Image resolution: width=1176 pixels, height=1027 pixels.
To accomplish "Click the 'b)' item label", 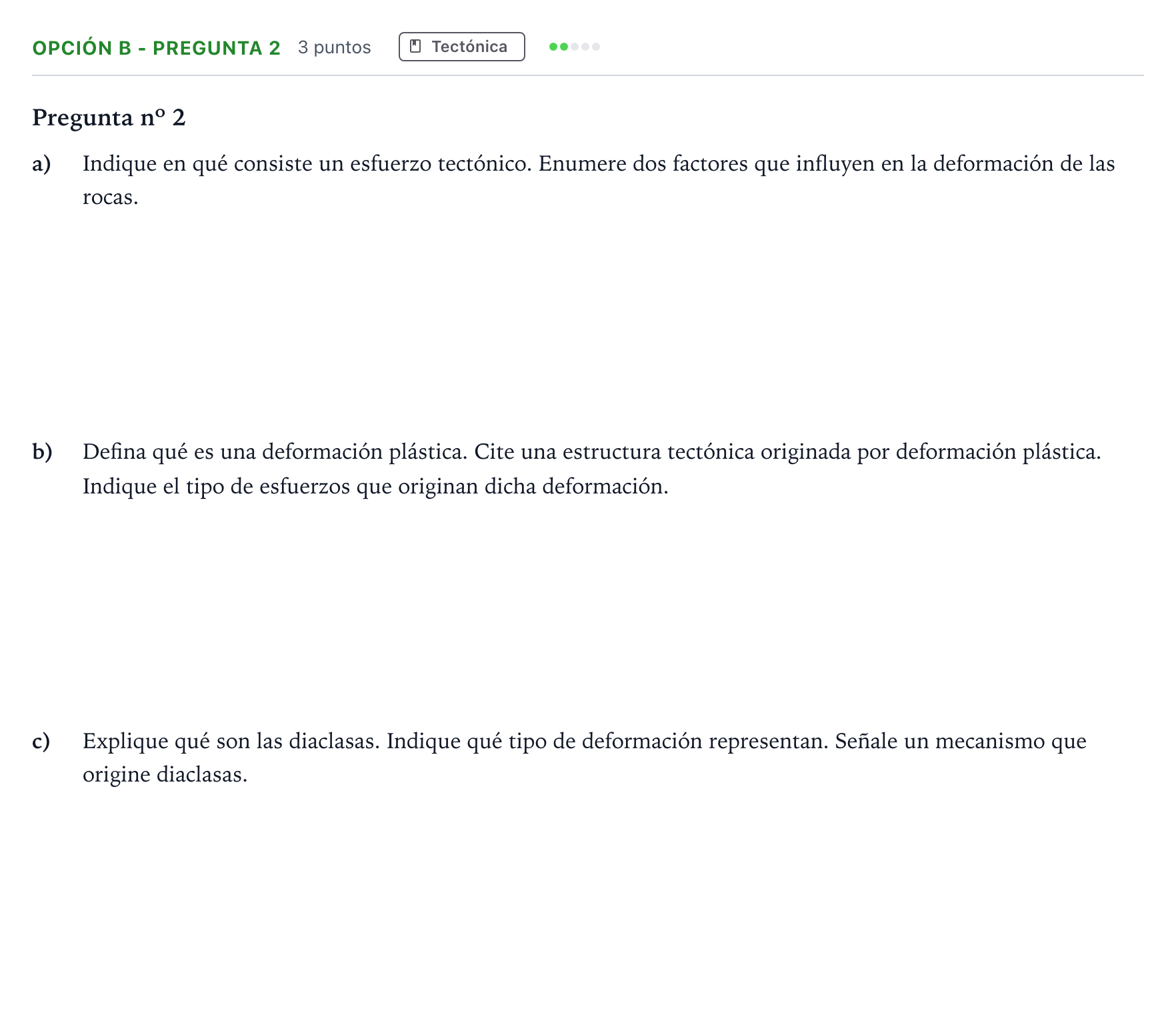I will pos(42,452).
